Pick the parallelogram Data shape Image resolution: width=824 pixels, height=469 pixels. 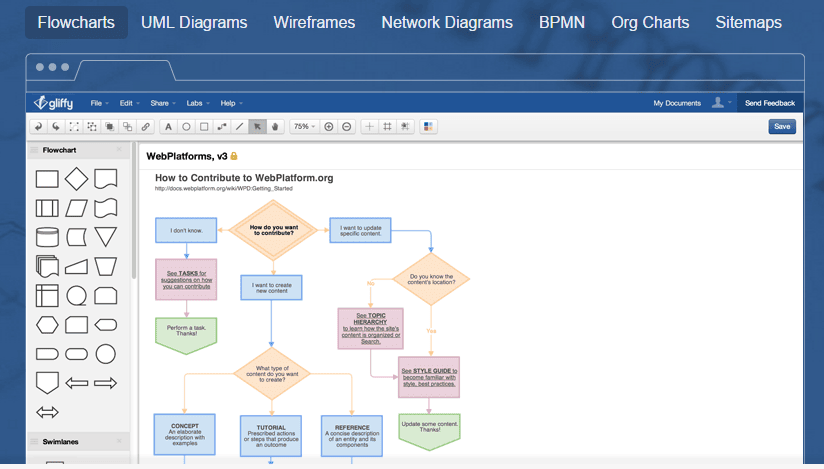pos(76,208)
